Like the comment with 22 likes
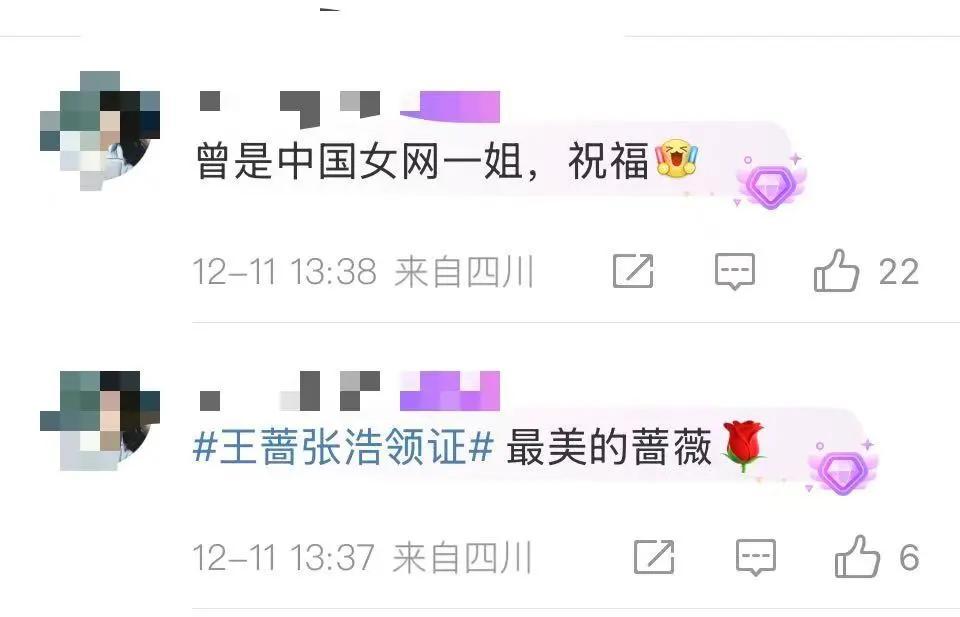The width and height of the screenshot is (960, 617). 836,271
